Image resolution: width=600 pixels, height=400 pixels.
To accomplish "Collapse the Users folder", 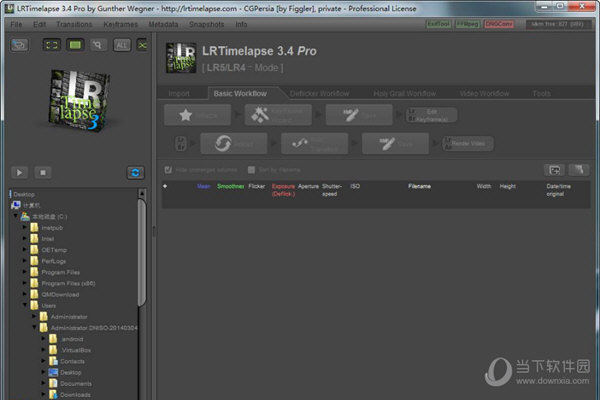I will pyautogui.click(x=25, y=305).
